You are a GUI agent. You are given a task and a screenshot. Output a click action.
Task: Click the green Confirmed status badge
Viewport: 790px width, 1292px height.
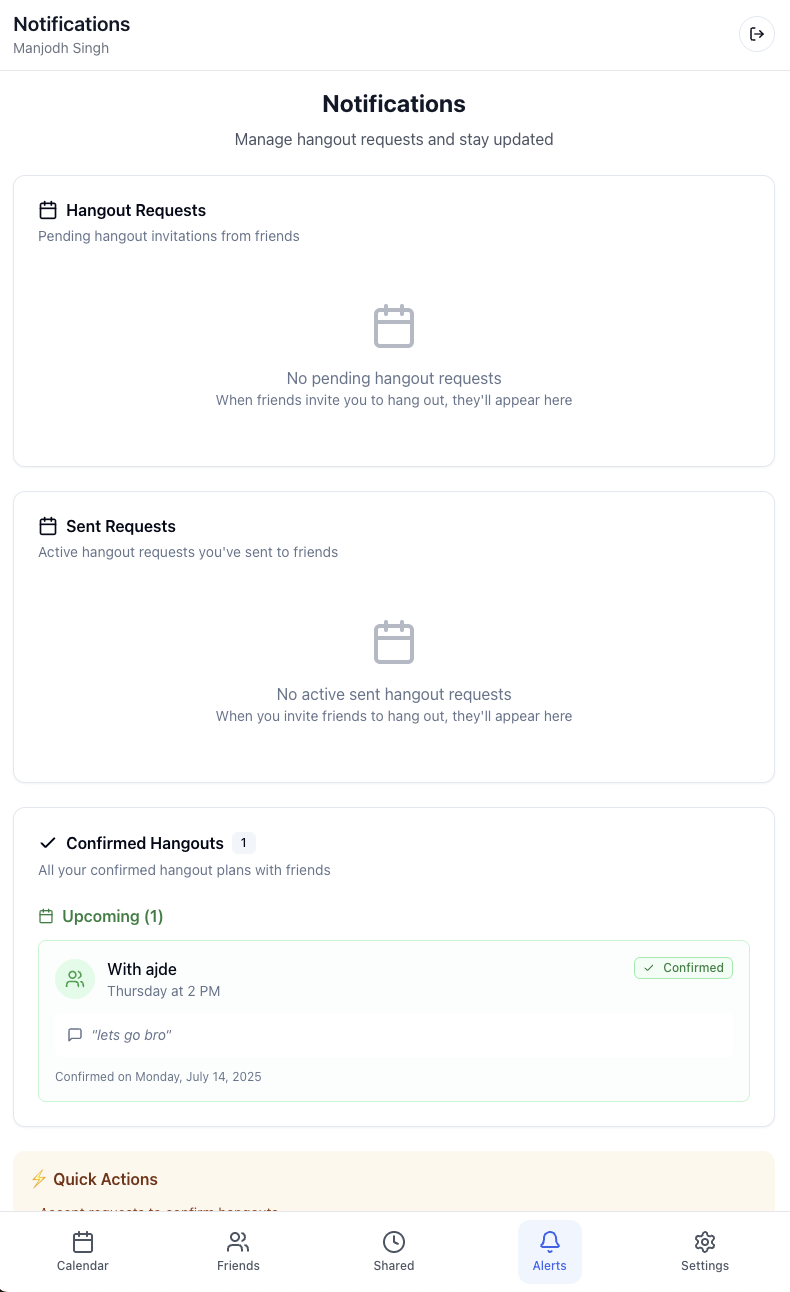[683, 968]
